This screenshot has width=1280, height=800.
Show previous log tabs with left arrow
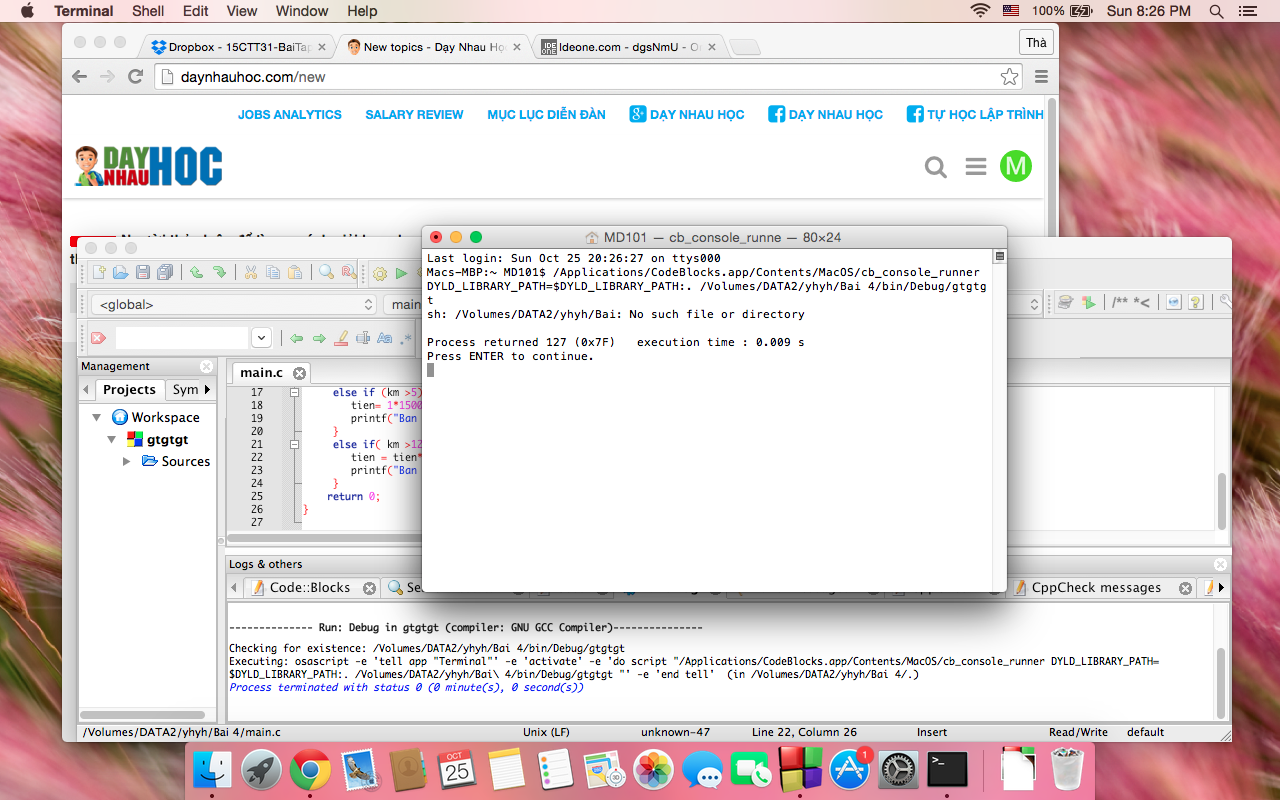pos(235,587)
